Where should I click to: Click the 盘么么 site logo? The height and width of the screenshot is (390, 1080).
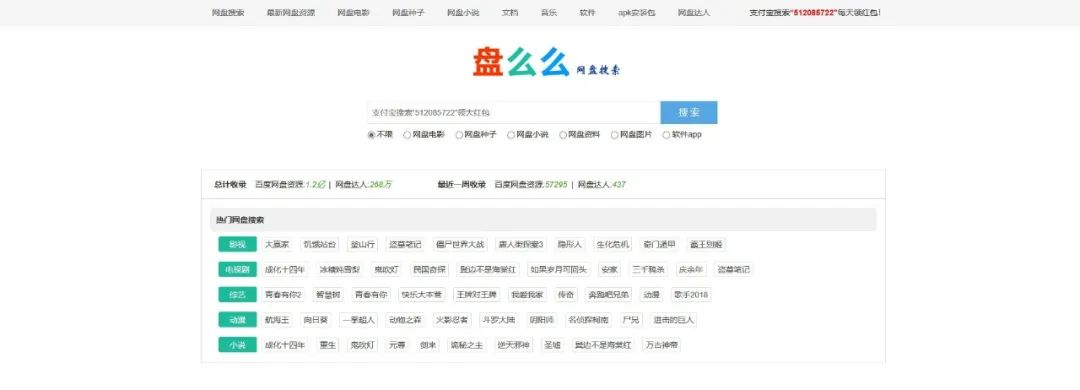click(546, 62)
